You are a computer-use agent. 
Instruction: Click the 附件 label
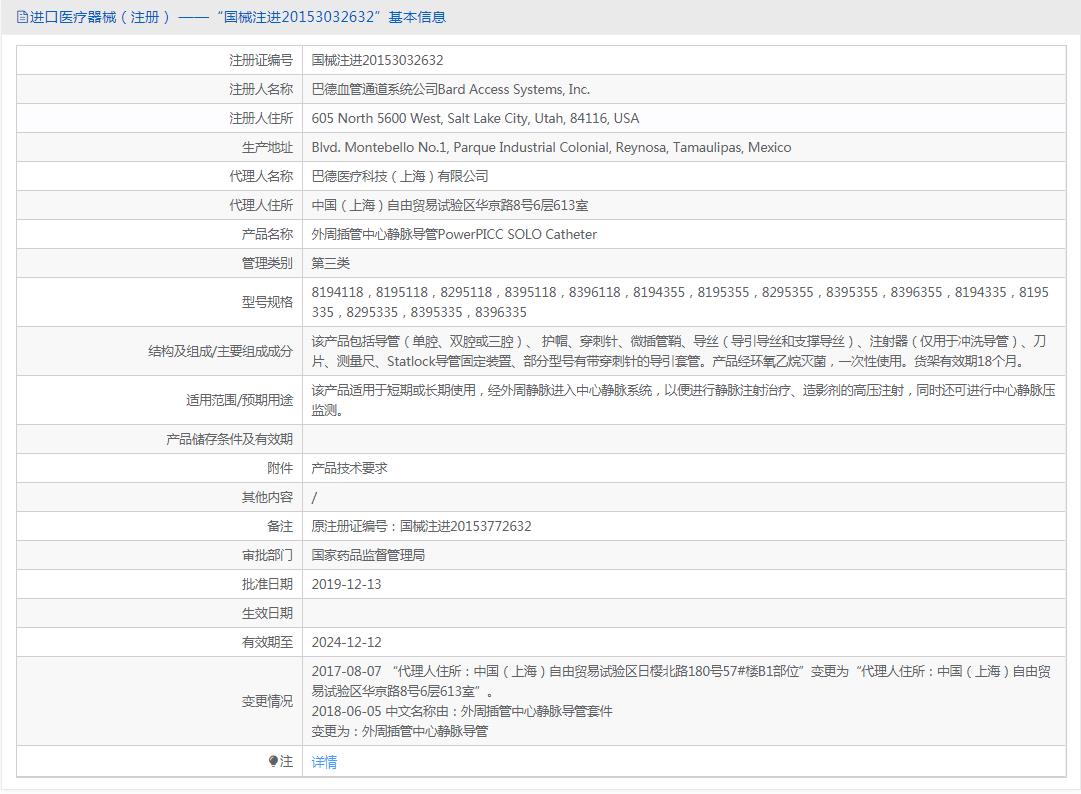coord(280,468)
